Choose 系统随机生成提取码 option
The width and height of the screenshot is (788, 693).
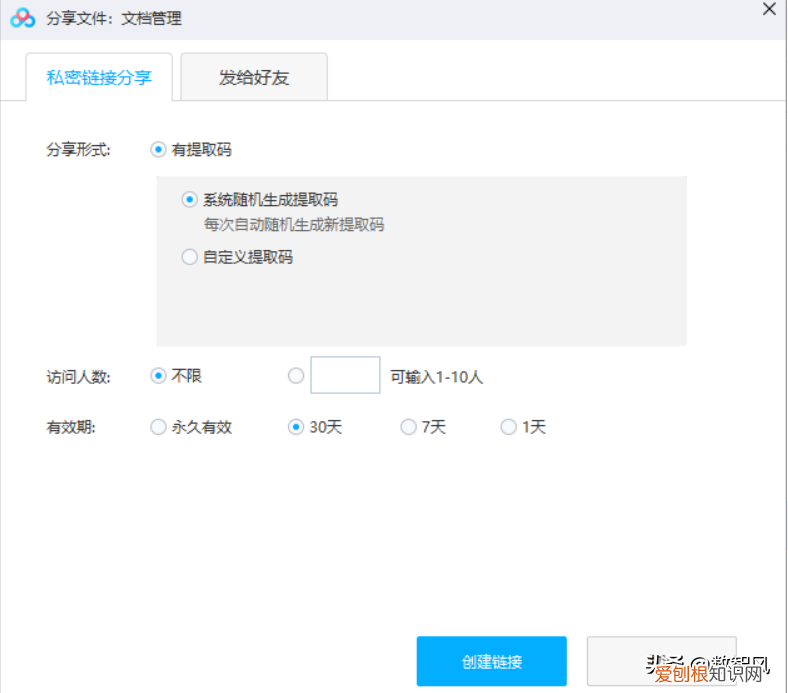pyautogui.click(x=189, y=200)
